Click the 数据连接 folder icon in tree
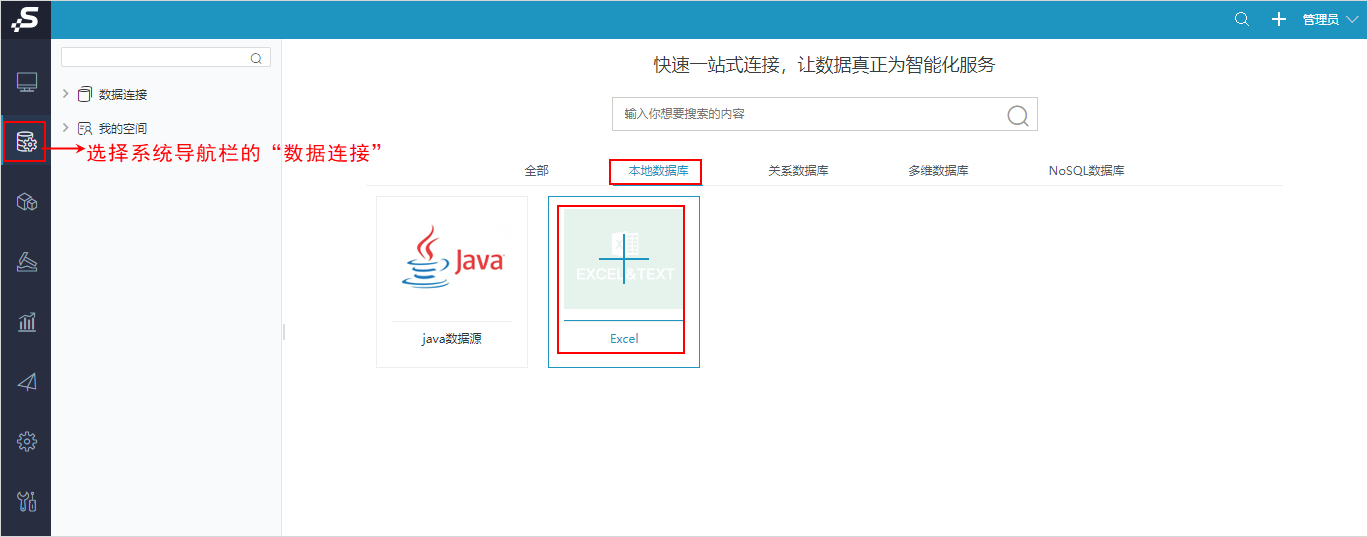 click(85, 94)
